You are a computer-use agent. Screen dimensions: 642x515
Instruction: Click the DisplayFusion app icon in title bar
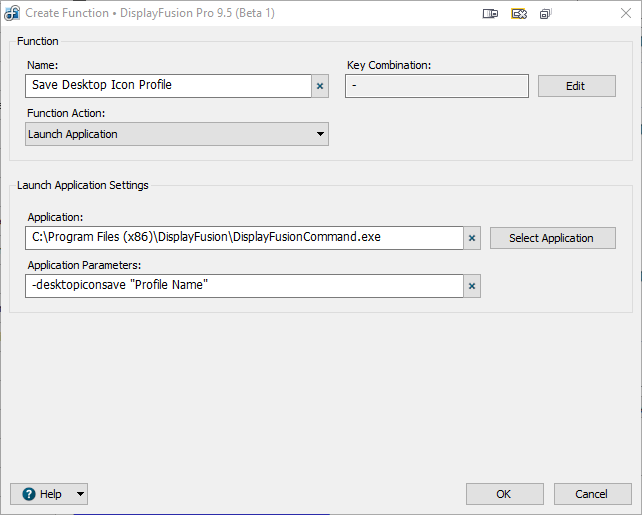click(x=13, y=14)
